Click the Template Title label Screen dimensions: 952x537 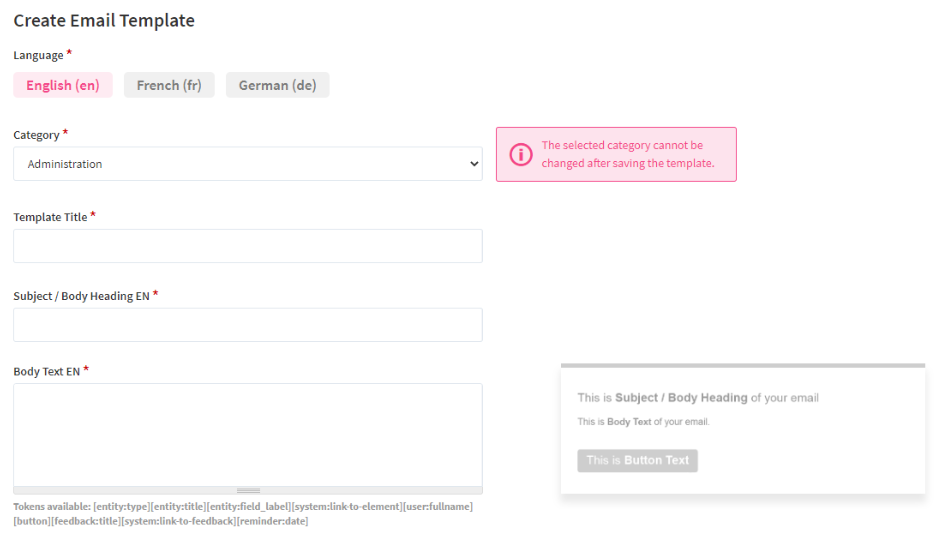[50, 217]
